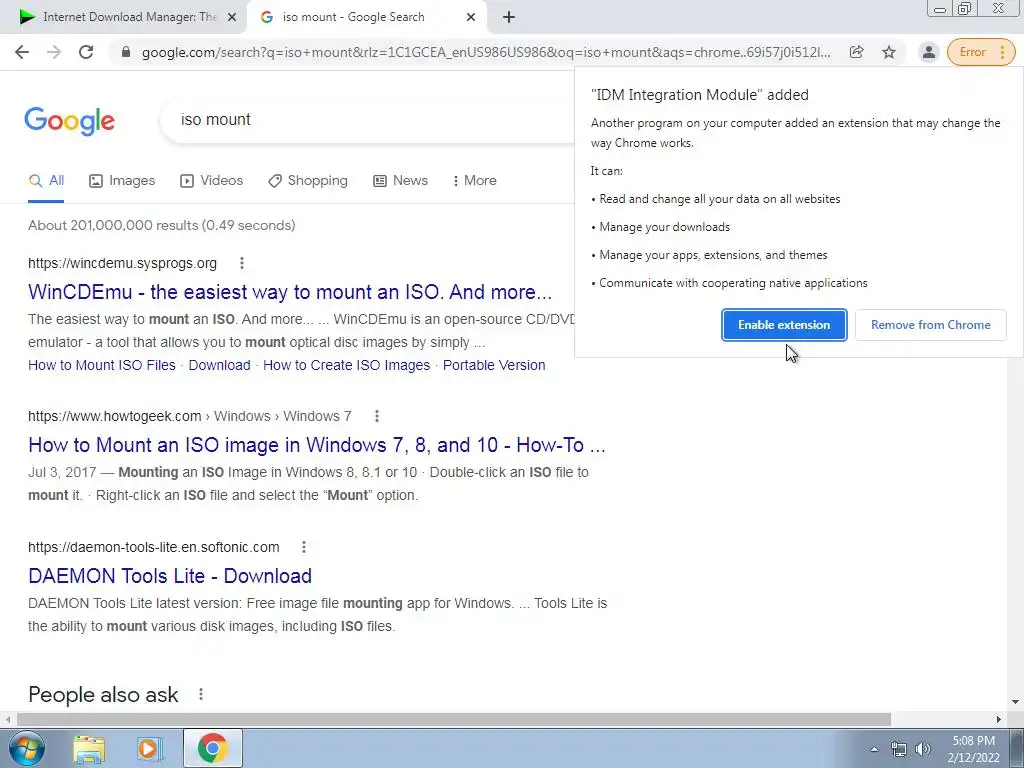Open People also ask options menu
Image resolution: width=1024 pixels, height=768 pixels.
pyautogui.click(x=201, y=694)
